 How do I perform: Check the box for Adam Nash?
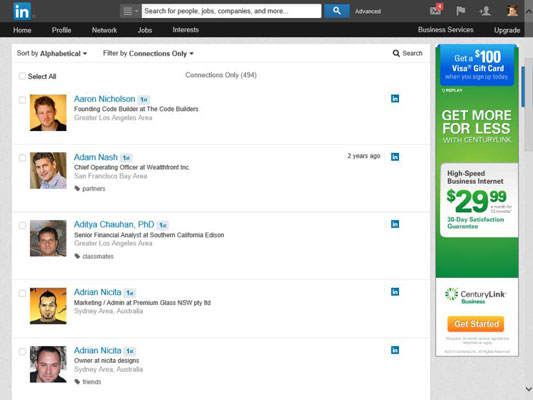click(22, 158)
